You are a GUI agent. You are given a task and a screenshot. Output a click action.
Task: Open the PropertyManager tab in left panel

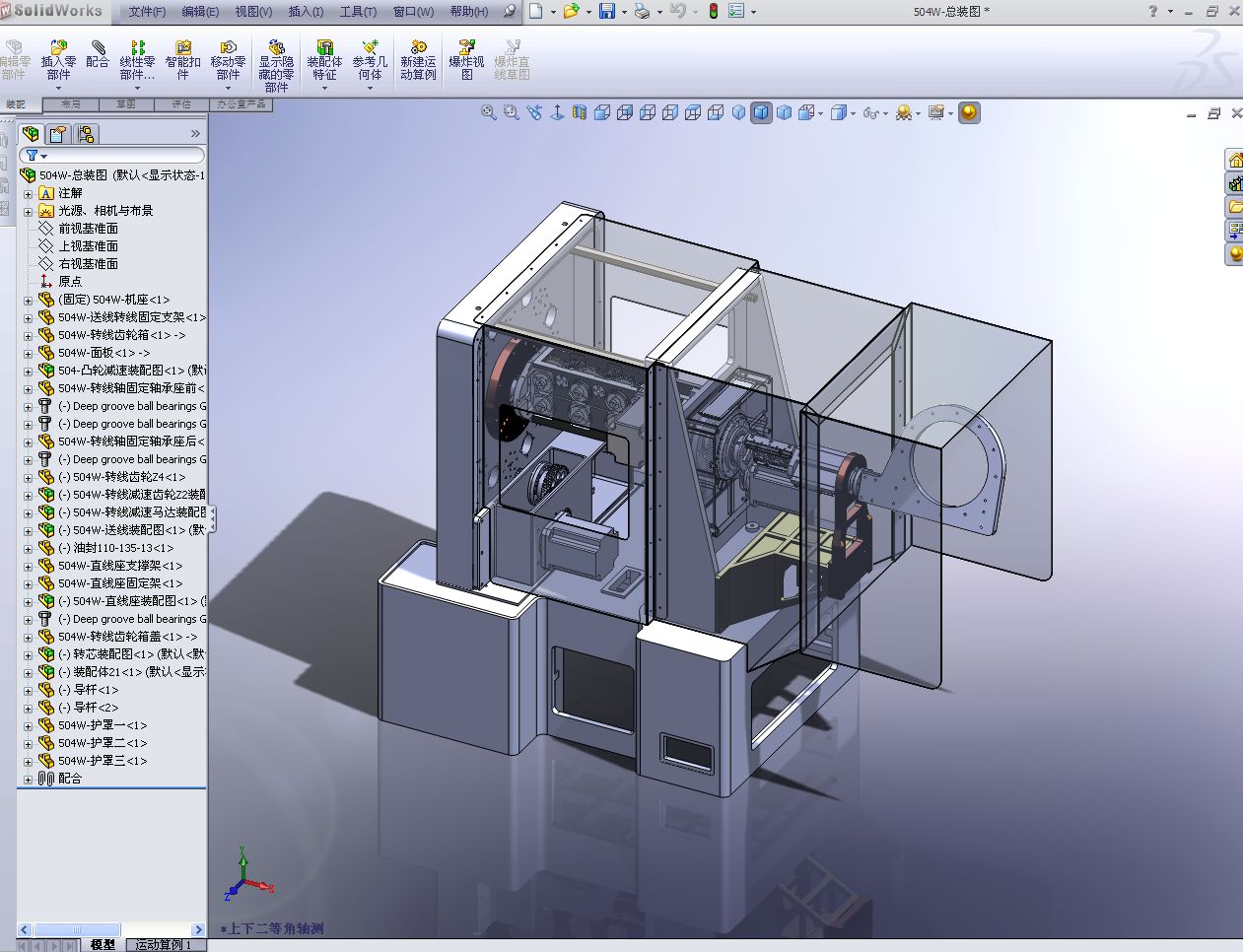coord(58,134)
